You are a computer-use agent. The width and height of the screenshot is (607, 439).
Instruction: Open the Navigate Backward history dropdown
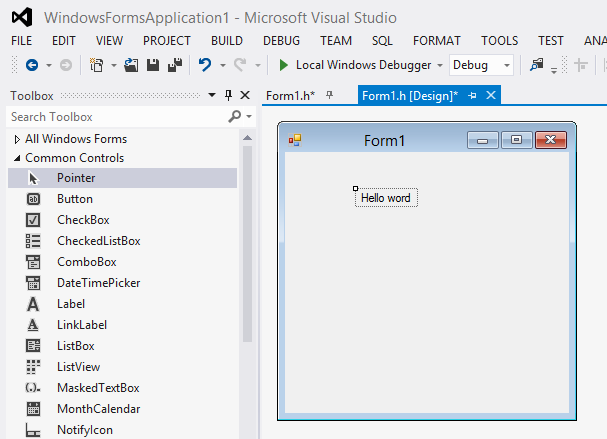(49, 65)
